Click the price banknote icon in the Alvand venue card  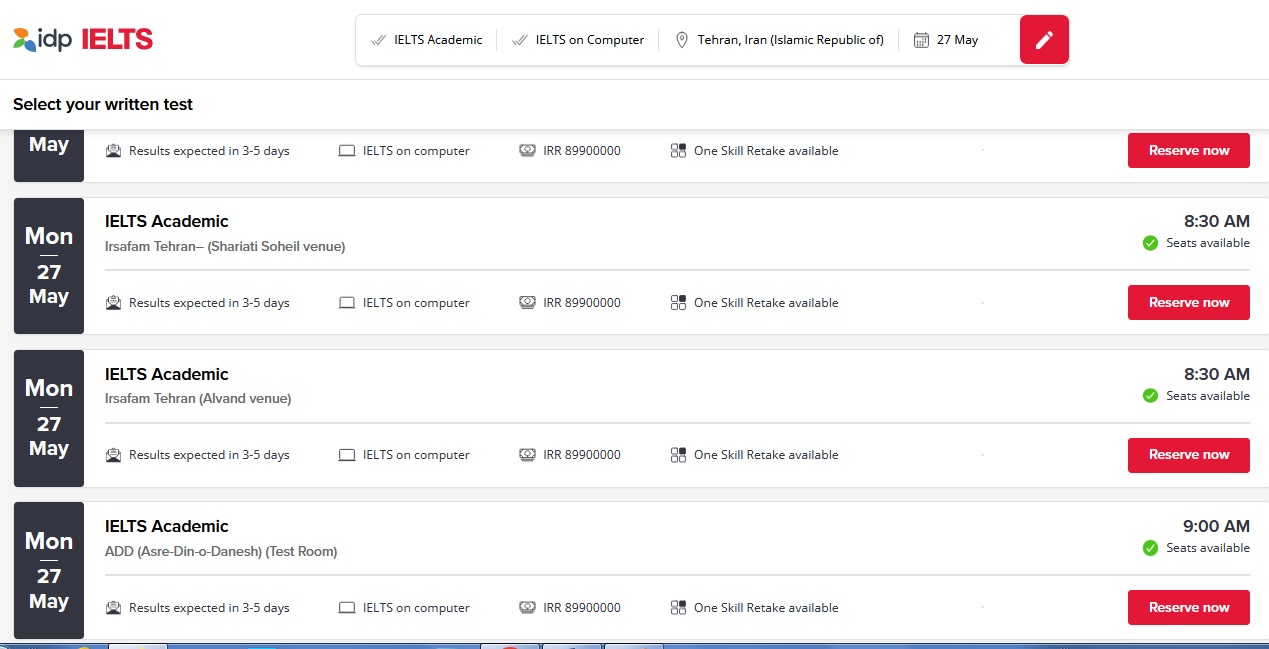coord(527,455)
